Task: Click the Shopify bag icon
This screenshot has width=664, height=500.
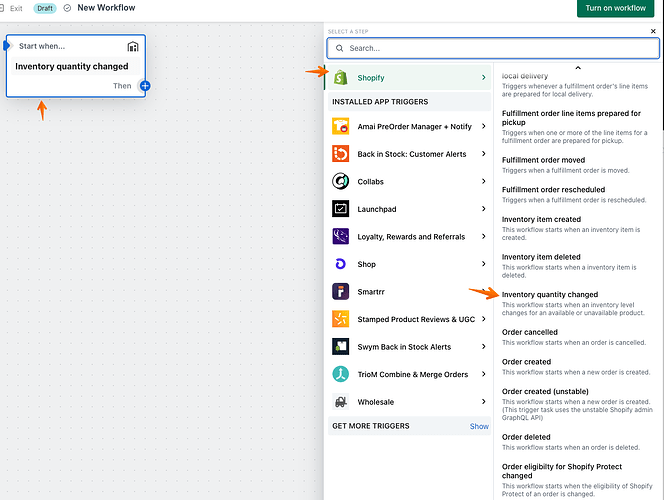Action: click(340, 77)
